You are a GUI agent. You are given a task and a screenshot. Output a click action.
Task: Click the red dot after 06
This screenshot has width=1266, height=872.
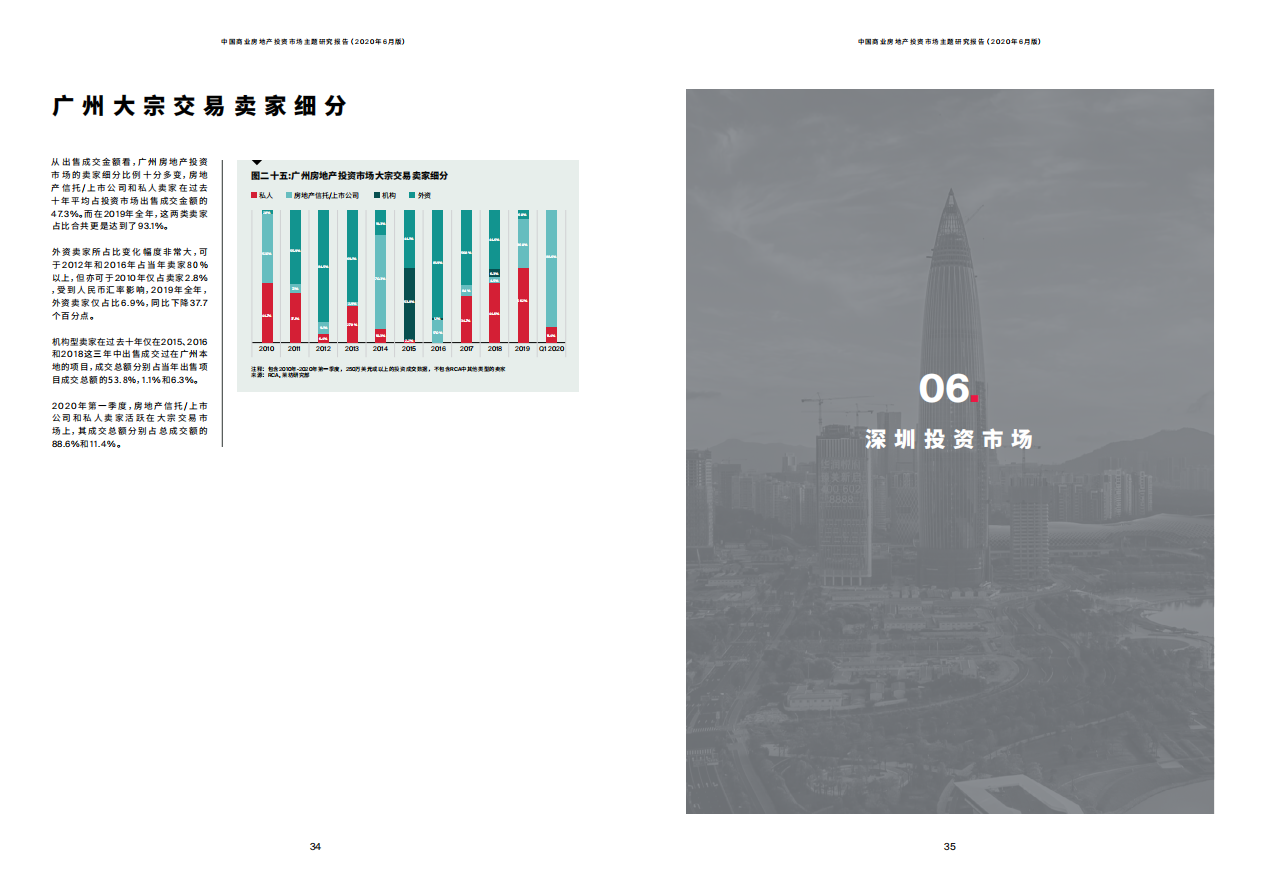point(975,400)
